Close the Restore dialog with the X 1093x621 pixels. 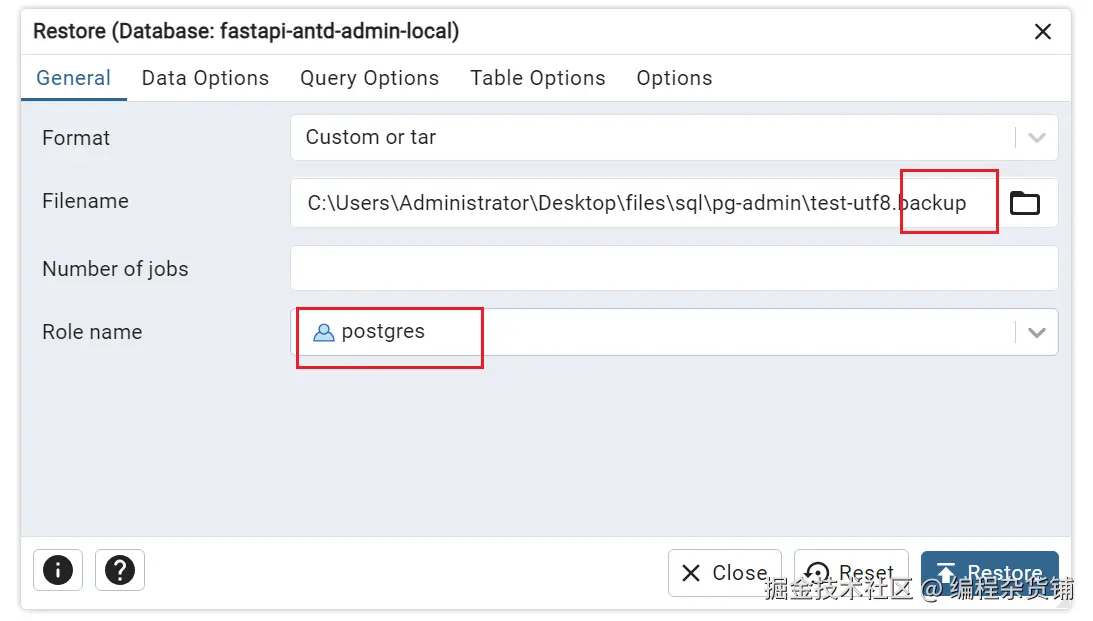click(x=1042, y=32)
